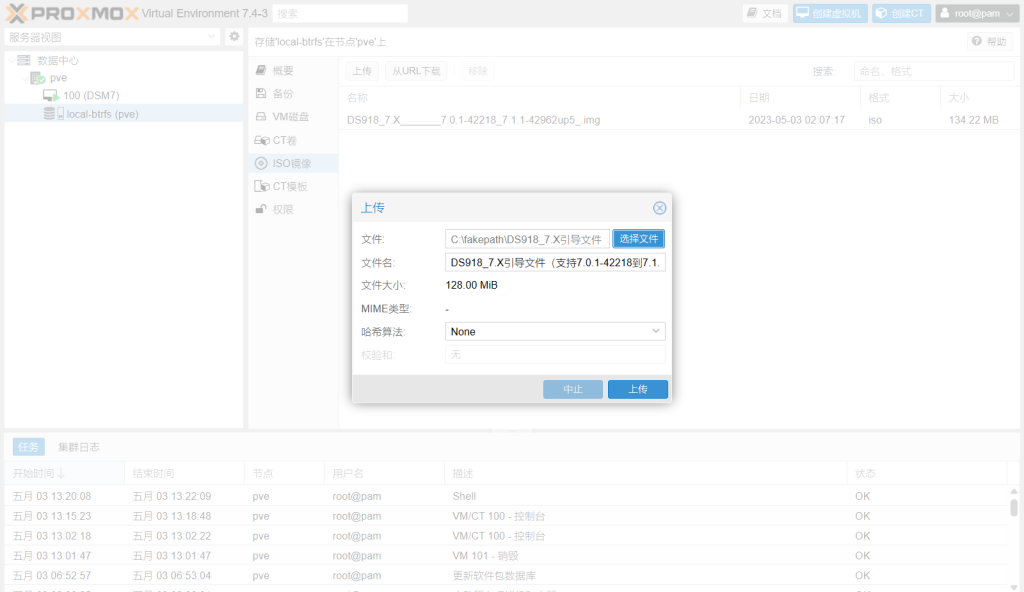Click the 文件名 input field
The width and height of the screenshot is (1024, 592).
click(x=555, y=263)
